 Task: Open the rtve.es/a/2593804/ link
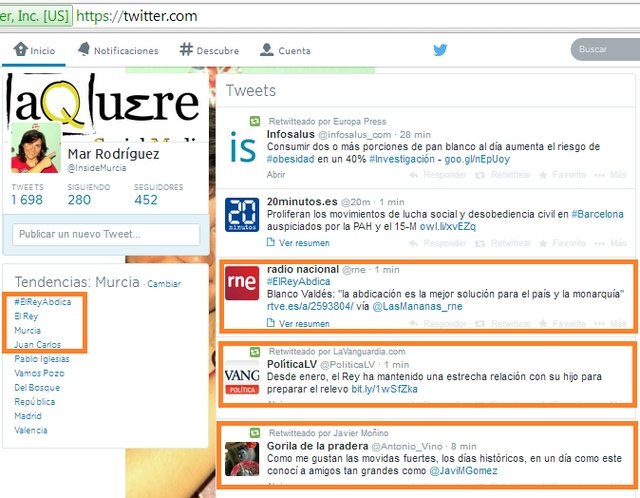[310, 307]
